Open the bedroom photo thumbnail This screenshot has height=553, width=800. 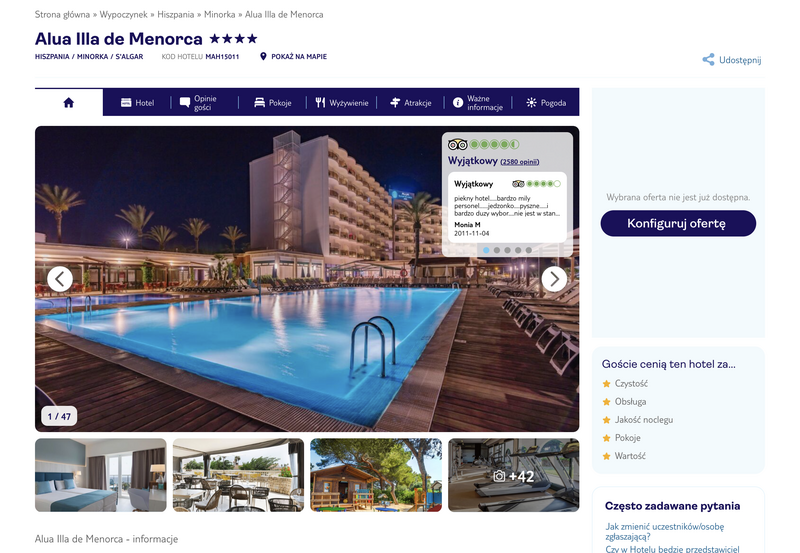tap(101, 475)
